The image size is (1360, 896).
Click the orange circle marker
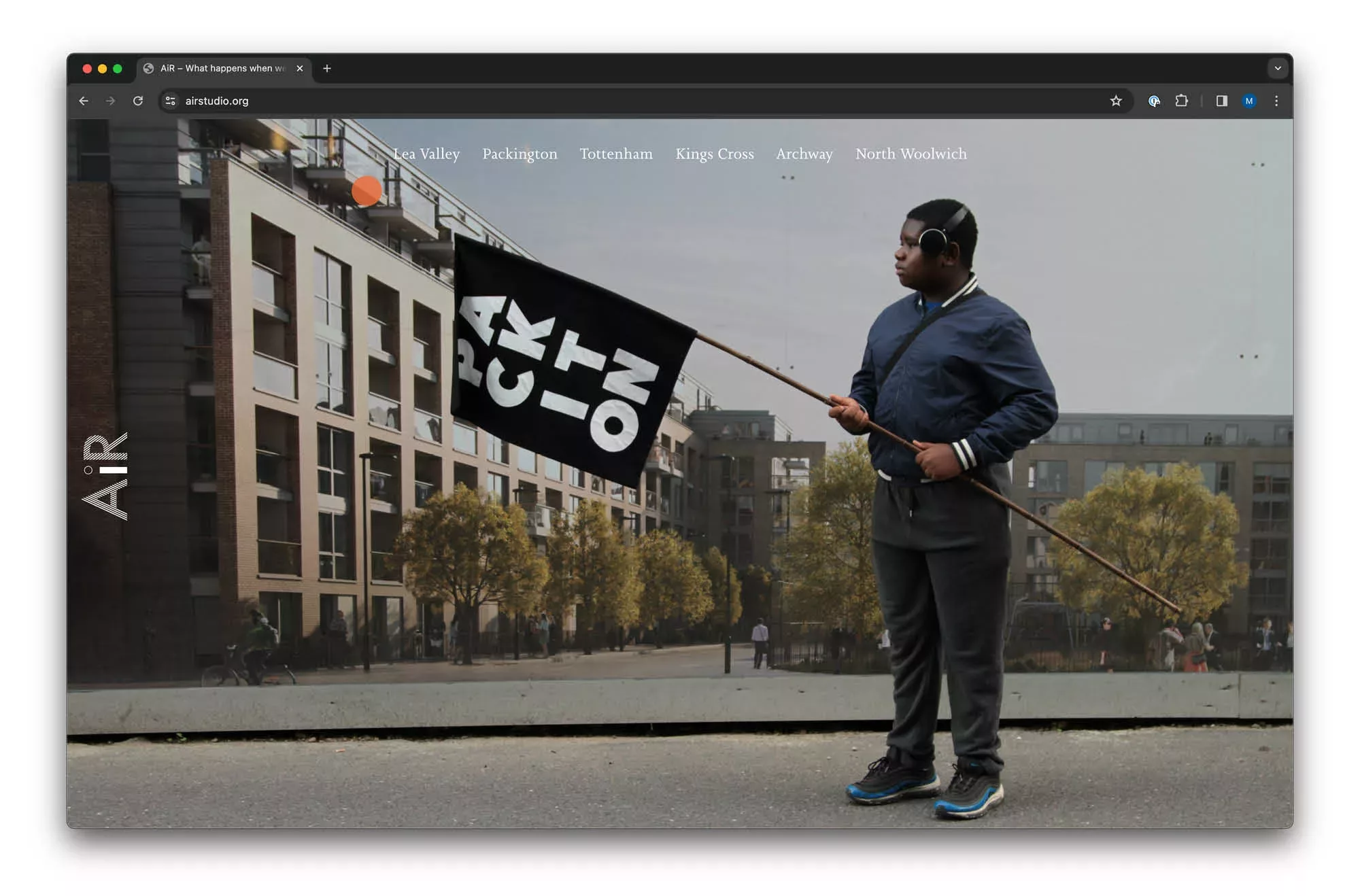(x=366, y=190)
